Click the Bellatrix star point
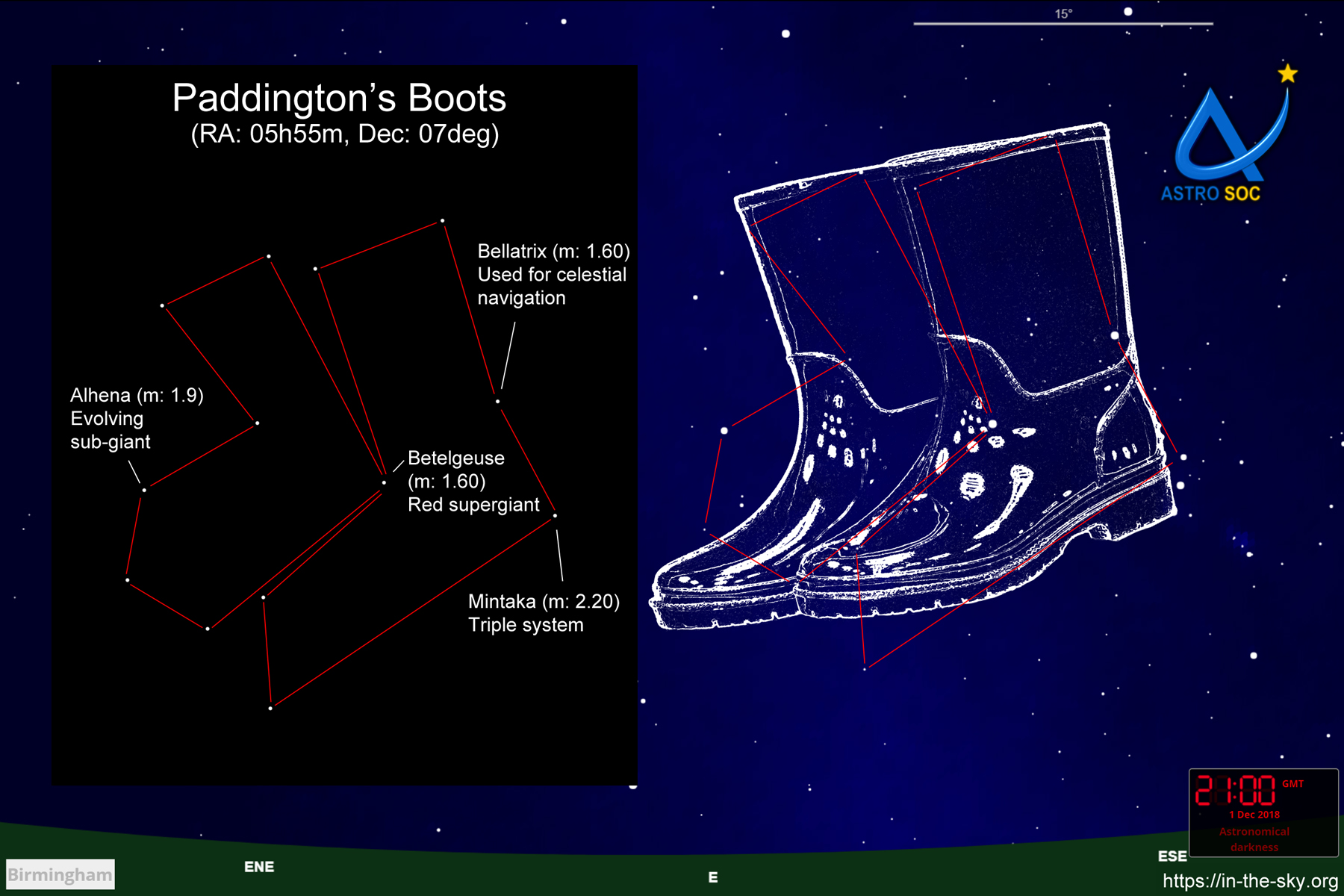The image size is (1344, 896). point(498,401)
